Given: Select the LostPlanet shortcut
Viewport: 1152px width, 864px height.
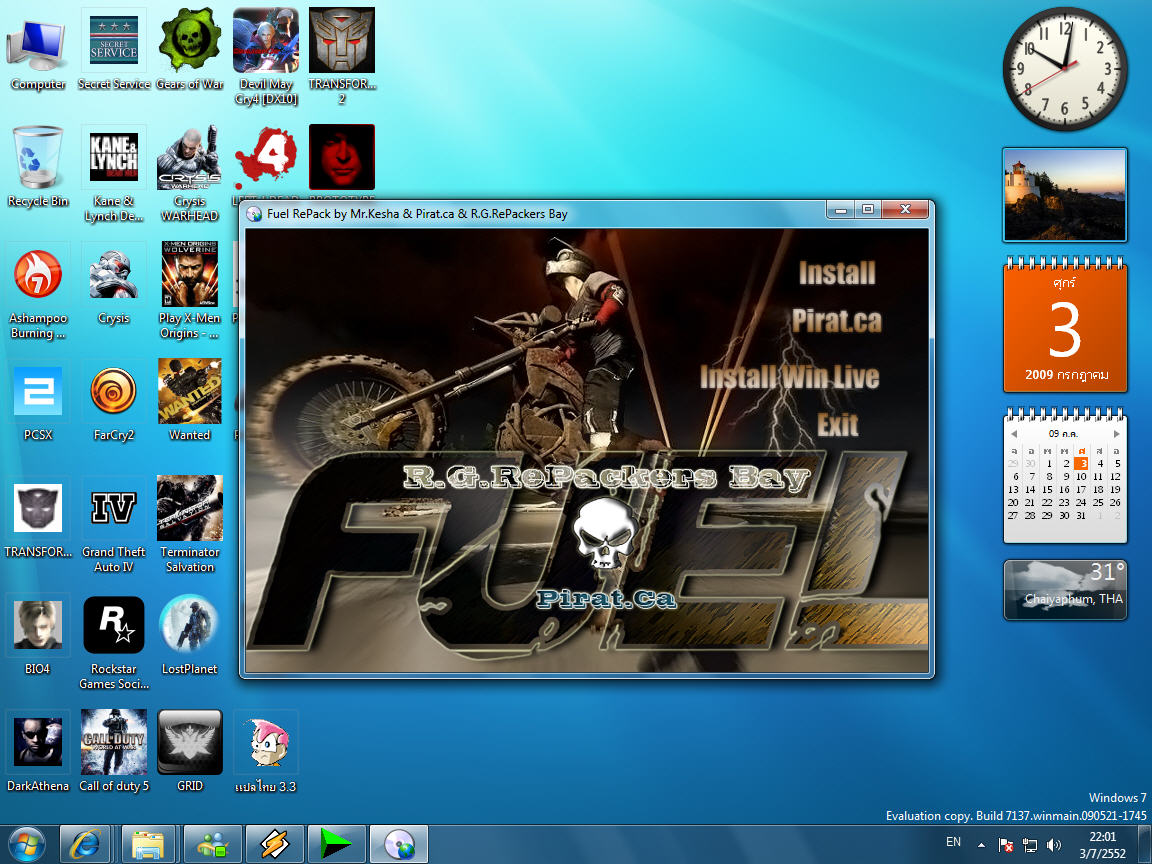Looking at the screenshot, I should (190, 624).
